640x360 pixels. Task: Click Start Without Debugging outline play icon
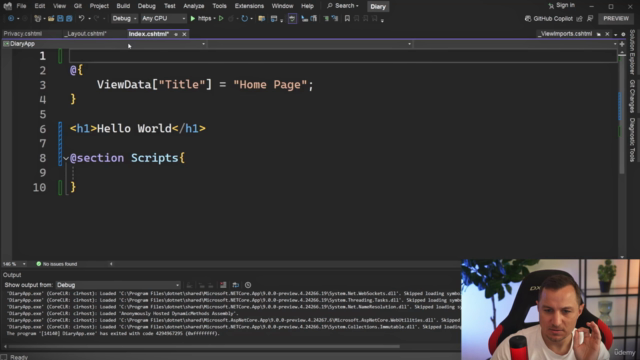221,19
